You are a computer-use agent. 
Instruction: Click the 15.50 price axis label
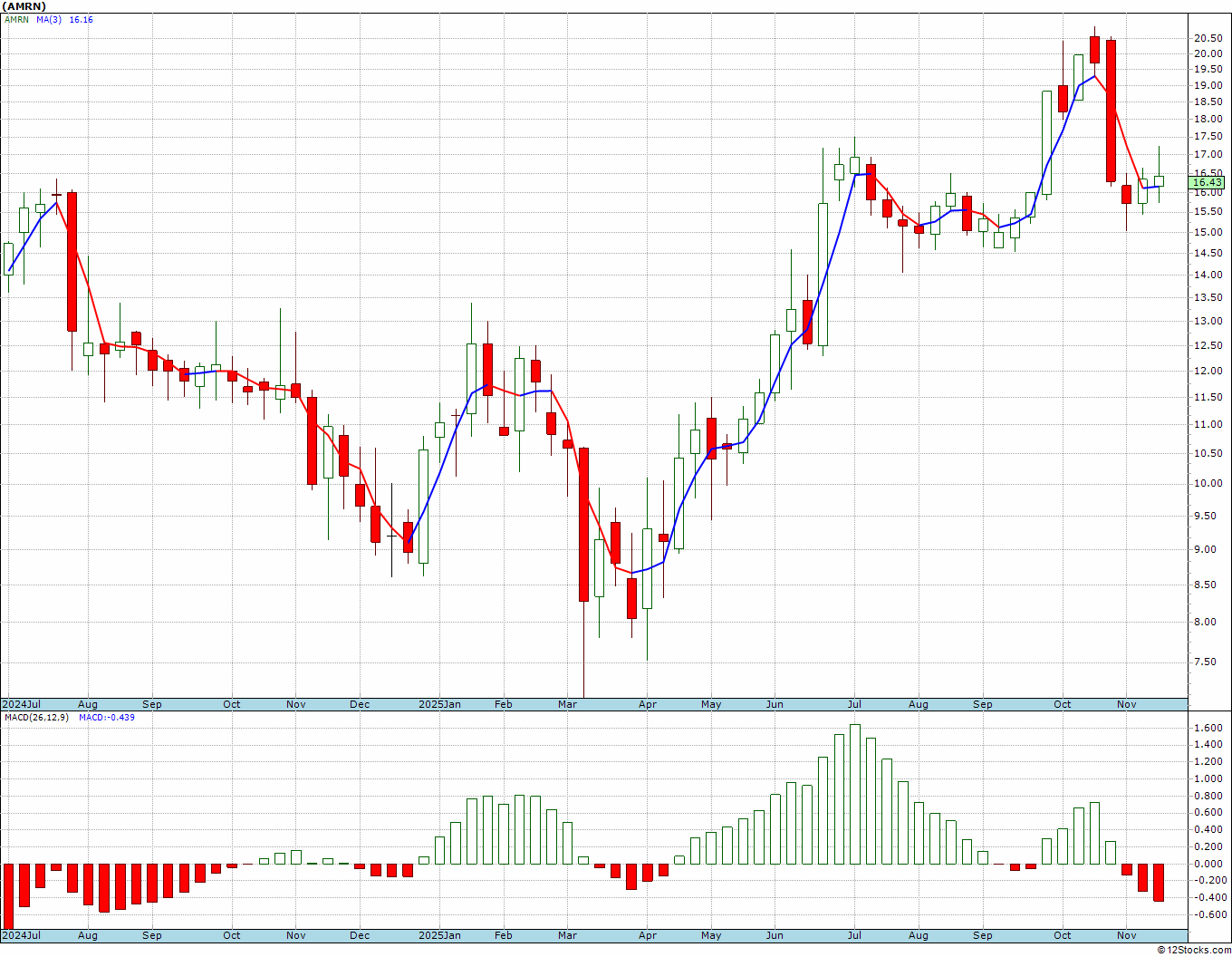pos(1207,212)
